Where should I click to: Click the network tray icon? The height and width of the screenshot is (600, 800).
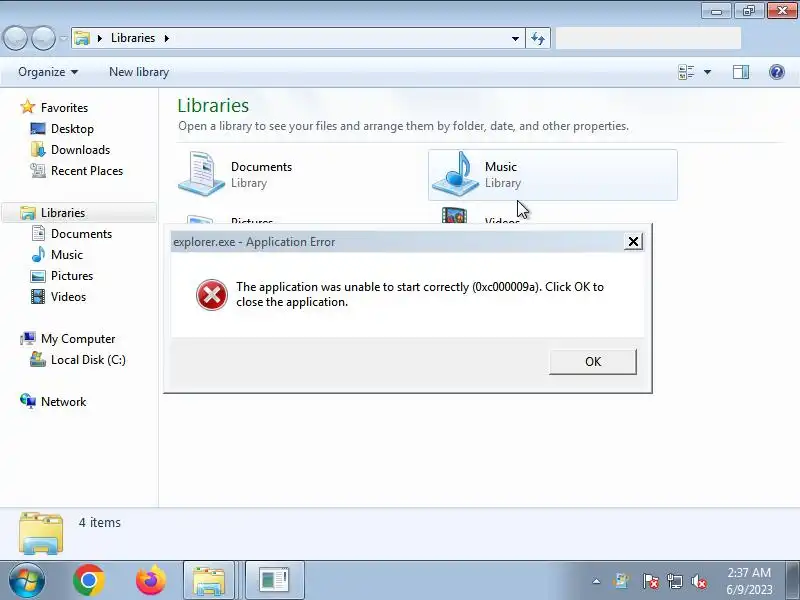click(x=674, y=581)
